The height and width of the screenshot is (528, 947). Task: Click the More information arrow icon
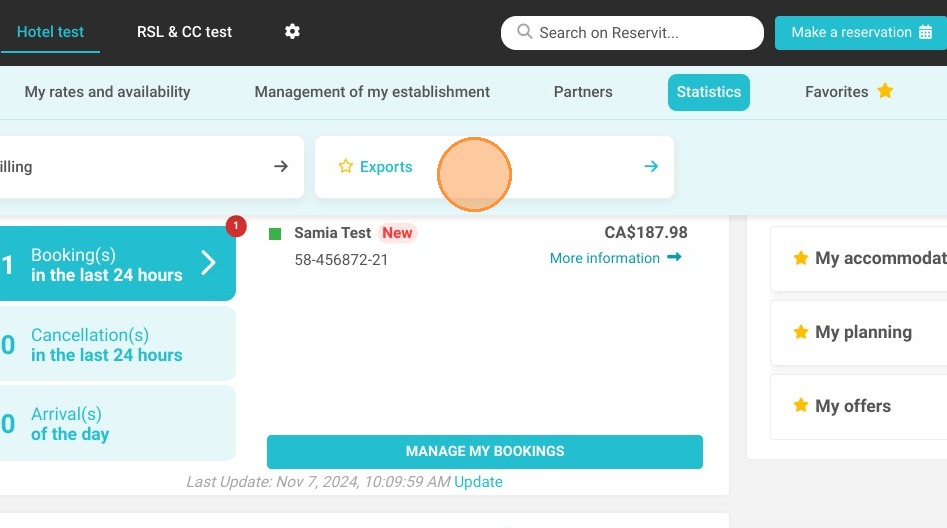[674, 257]
